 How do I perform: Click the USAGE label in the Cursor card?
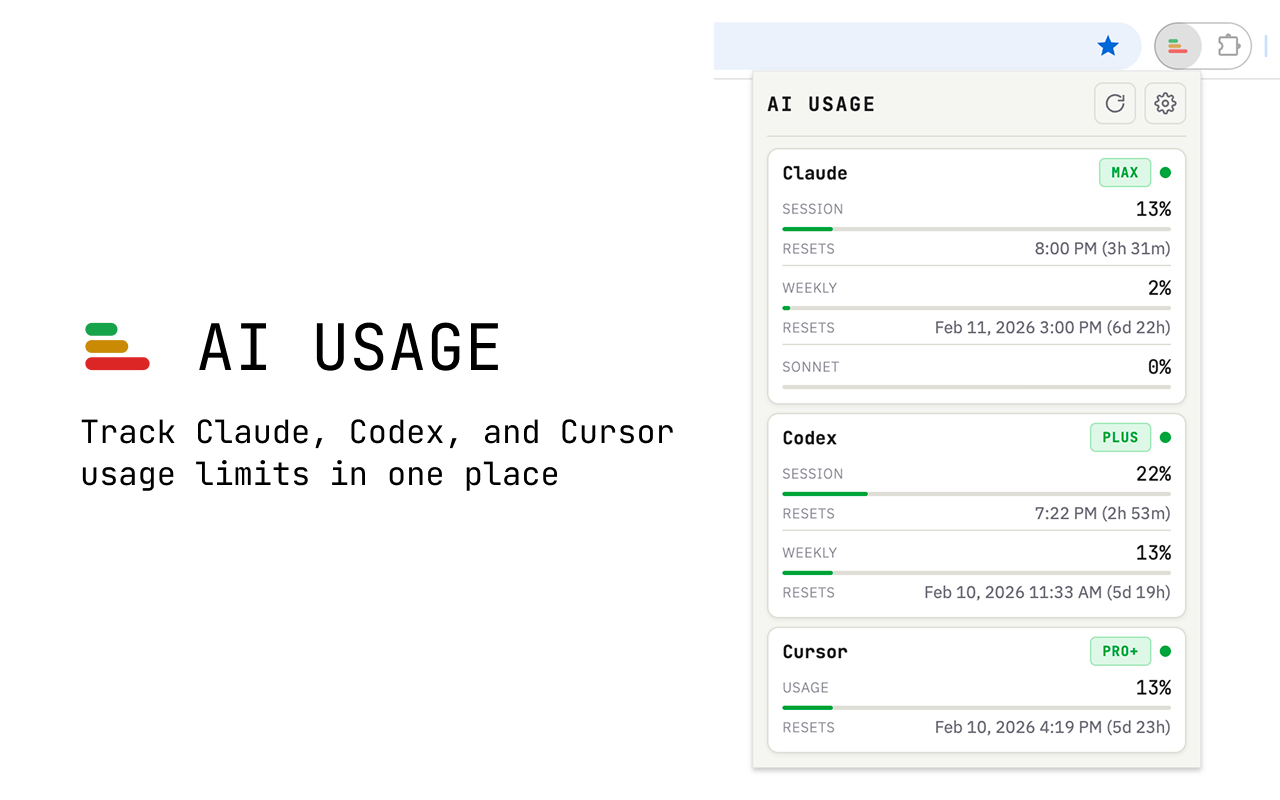click(x=806, y=688)
